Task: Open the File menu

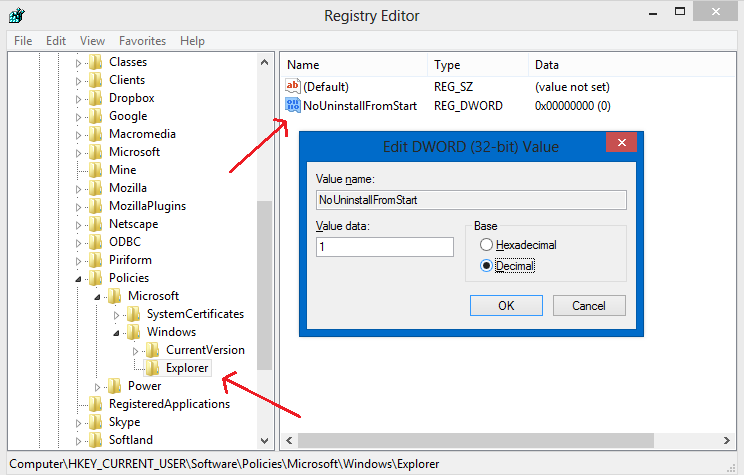Action: (x=23, y=41)
